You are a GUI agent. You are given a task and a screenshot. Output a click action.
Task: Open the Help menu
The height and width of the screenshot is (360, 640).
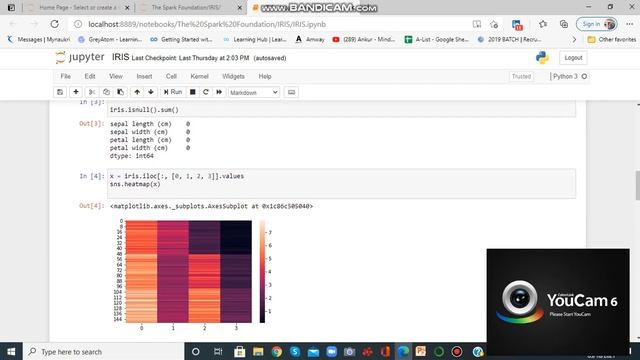click(x=264, y=76)
